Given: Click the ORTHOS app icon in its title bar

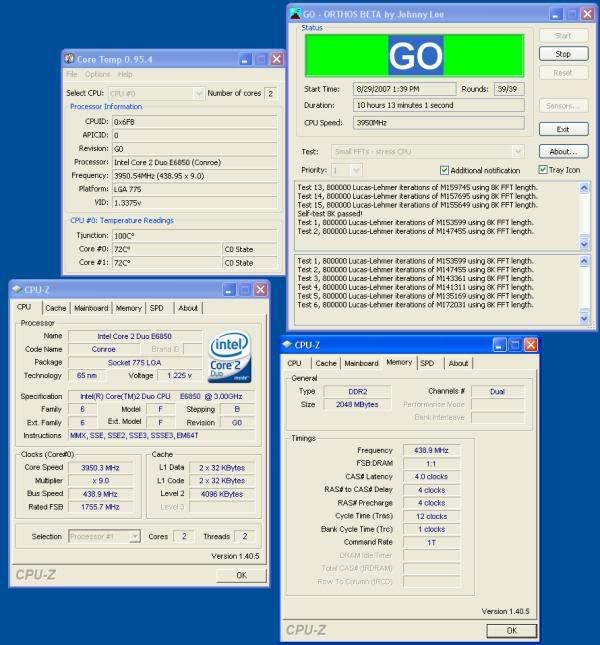Looking at the screenshot, I should pos(296,12).
